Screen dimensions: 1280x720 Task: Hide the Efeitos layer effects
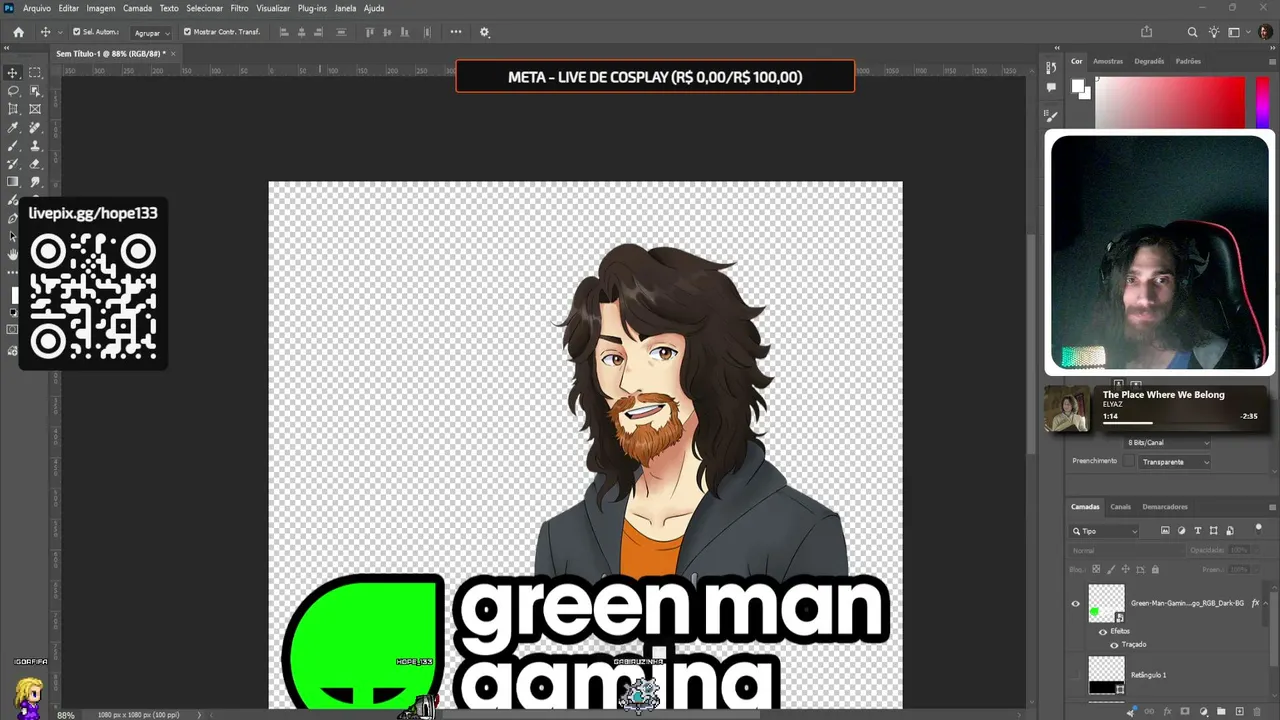tap(1103, 632)
